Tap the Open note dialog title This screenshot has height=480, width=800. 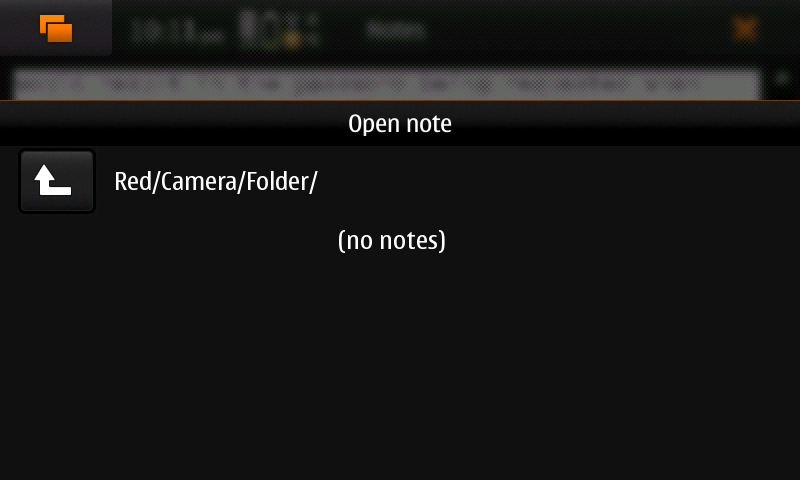[399, 123]
